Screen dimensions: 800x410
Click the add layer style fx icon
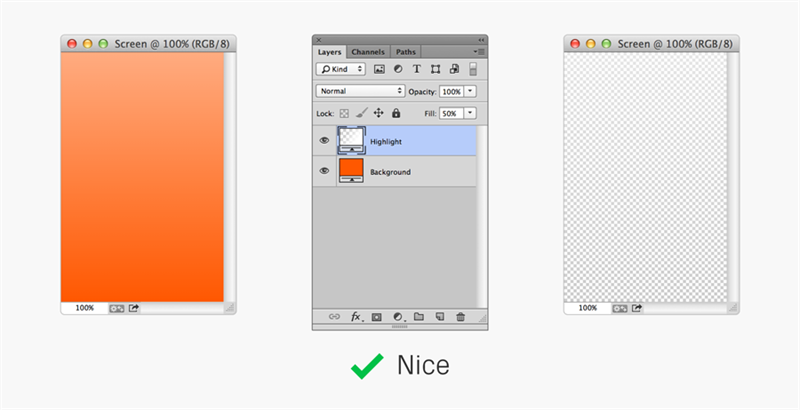[357, 317]
